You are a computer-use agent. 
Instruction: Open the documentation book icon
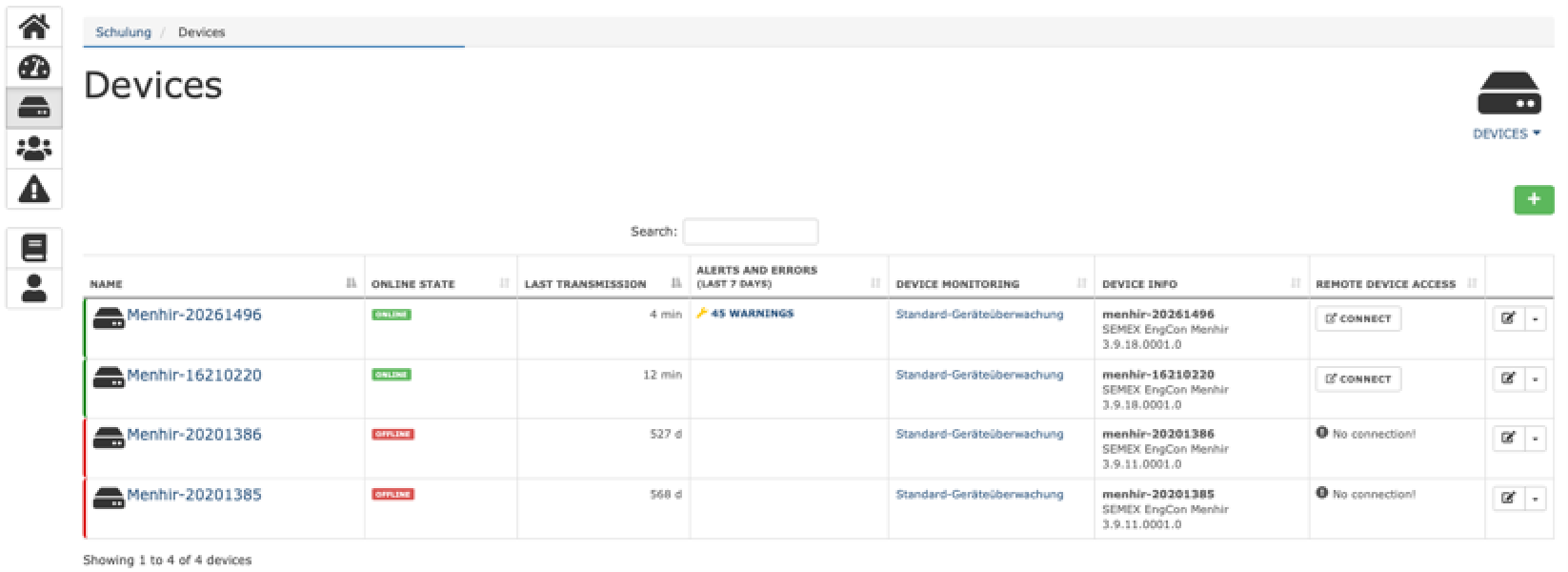coord(34,248)
